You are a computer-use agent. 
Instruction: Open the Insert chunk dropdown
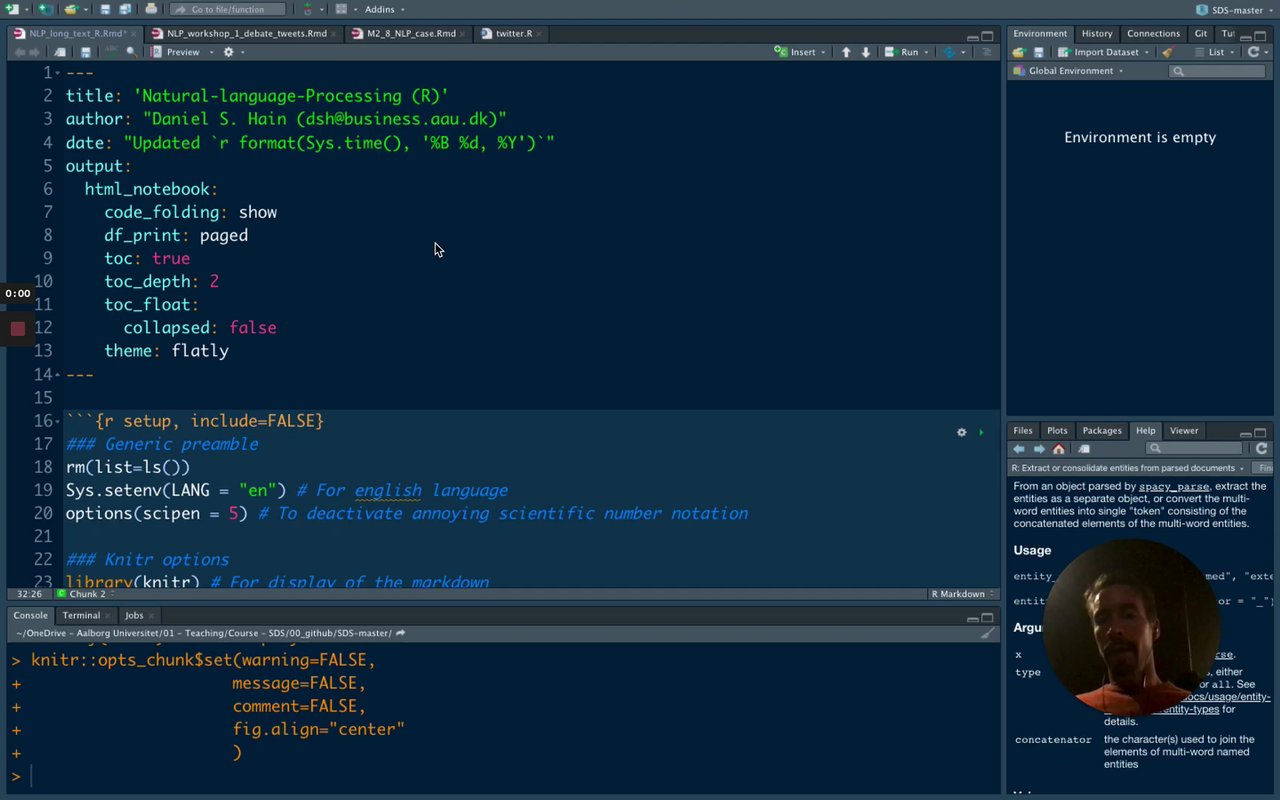(800, 52)
